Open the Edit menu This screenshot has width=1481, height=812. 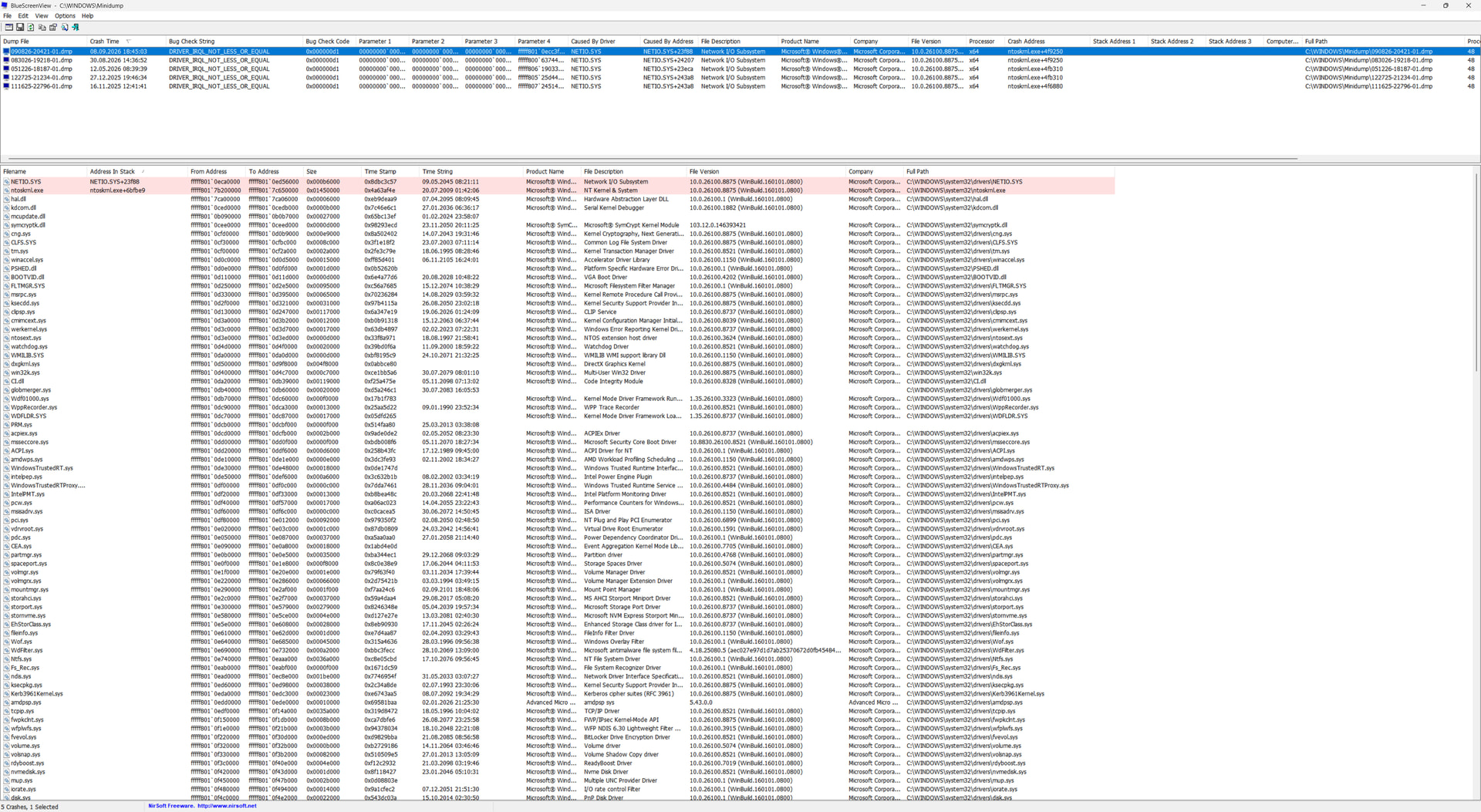[x=23, y=15]
